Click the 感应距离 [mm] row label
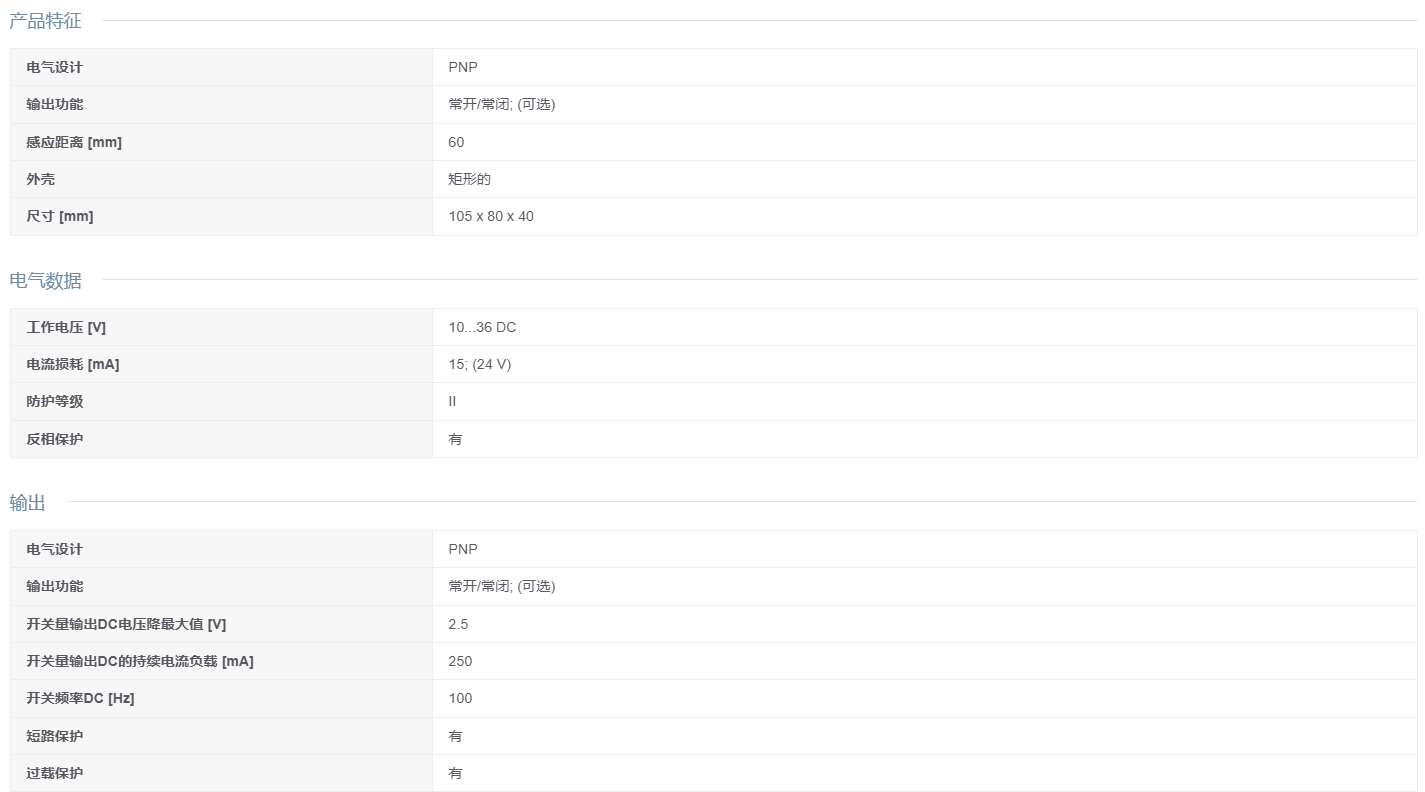The width and height of the screenshot is (1425, 792). [74, 142]
